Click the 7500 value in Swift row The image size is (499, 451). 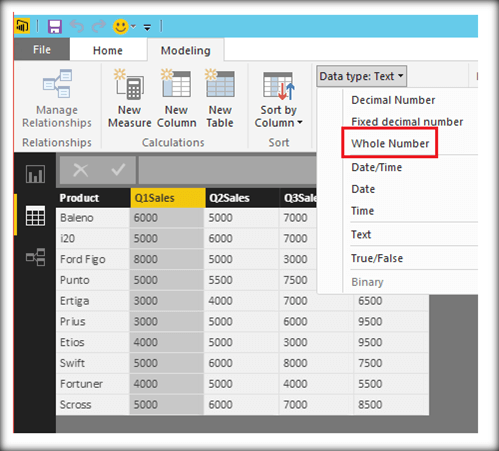click(391, 363)
